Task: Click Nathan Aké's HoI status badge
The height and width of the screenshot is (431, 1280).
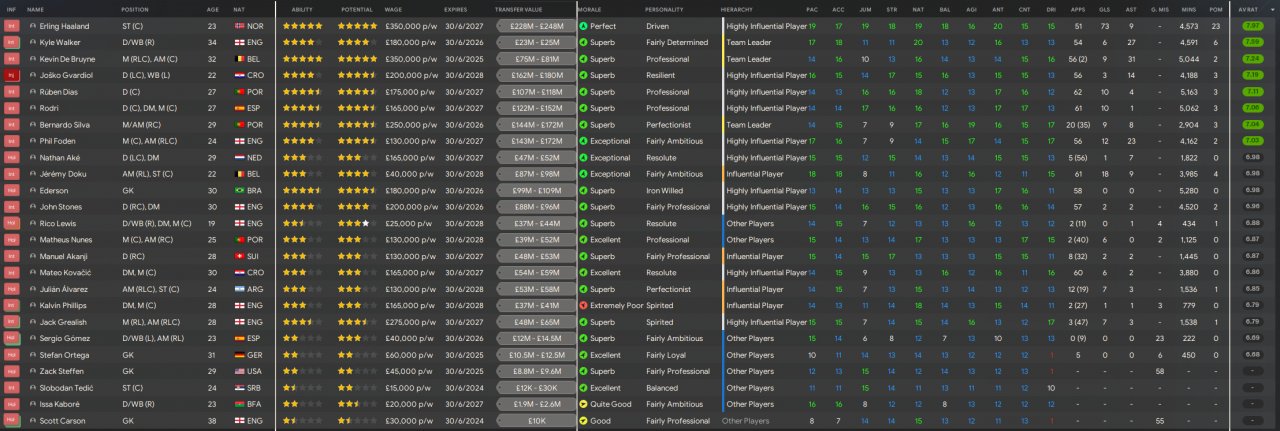Action: 12,157
